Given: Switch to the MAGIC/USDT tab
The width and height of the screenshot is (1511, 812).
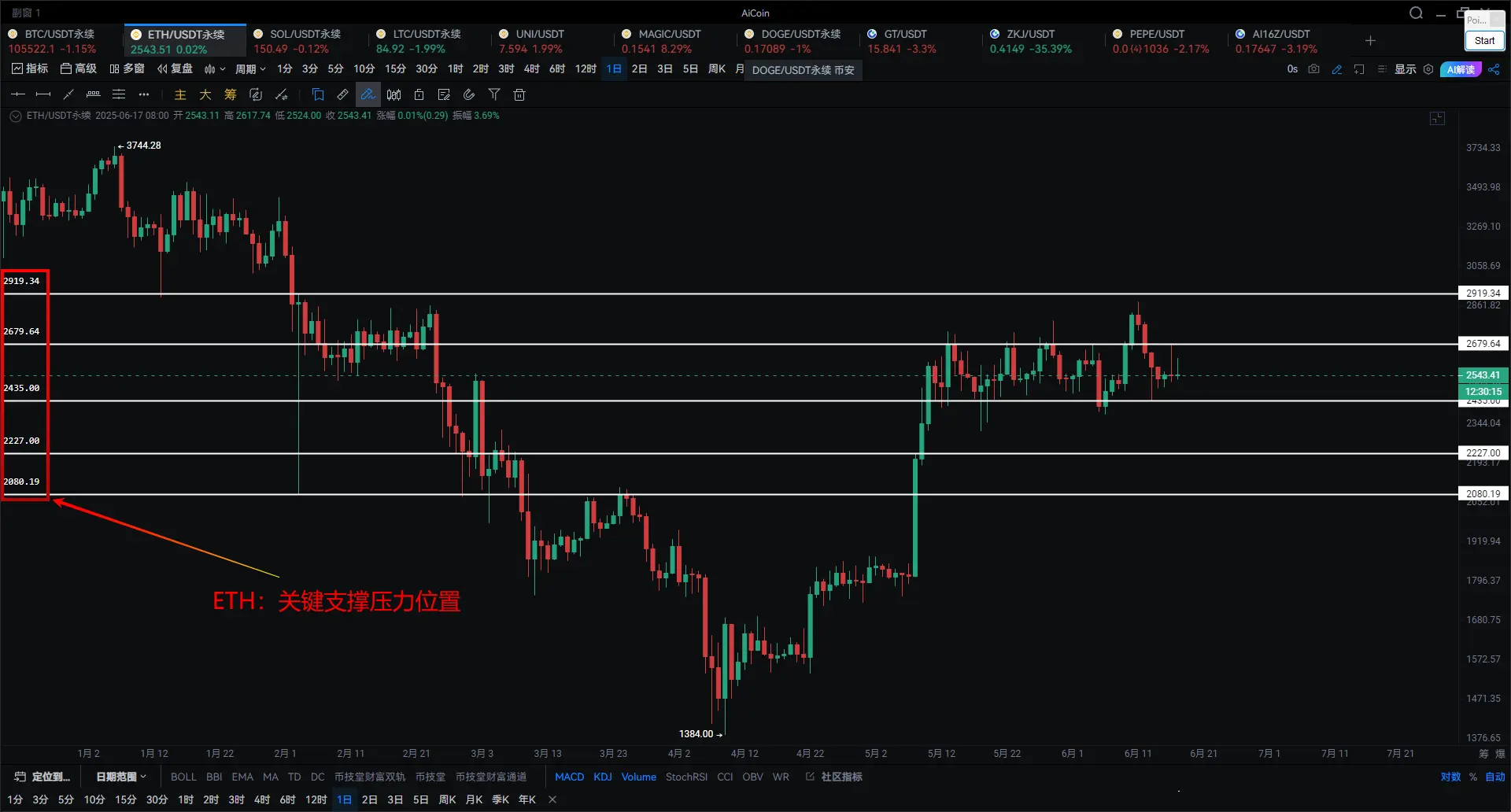Looking at the screenshot, I should pyautogui.click(x=675, y=41).
